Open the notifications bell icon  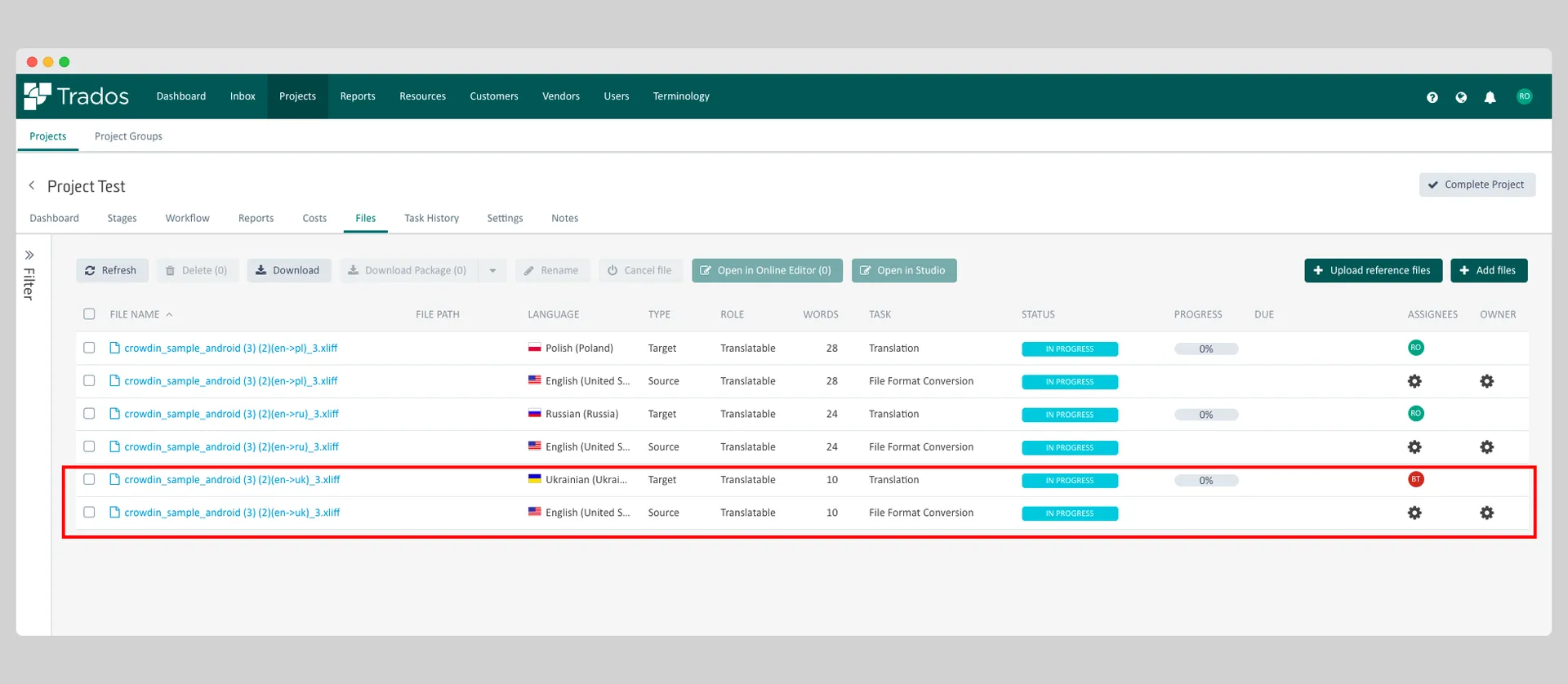(x=1490, y=97)
